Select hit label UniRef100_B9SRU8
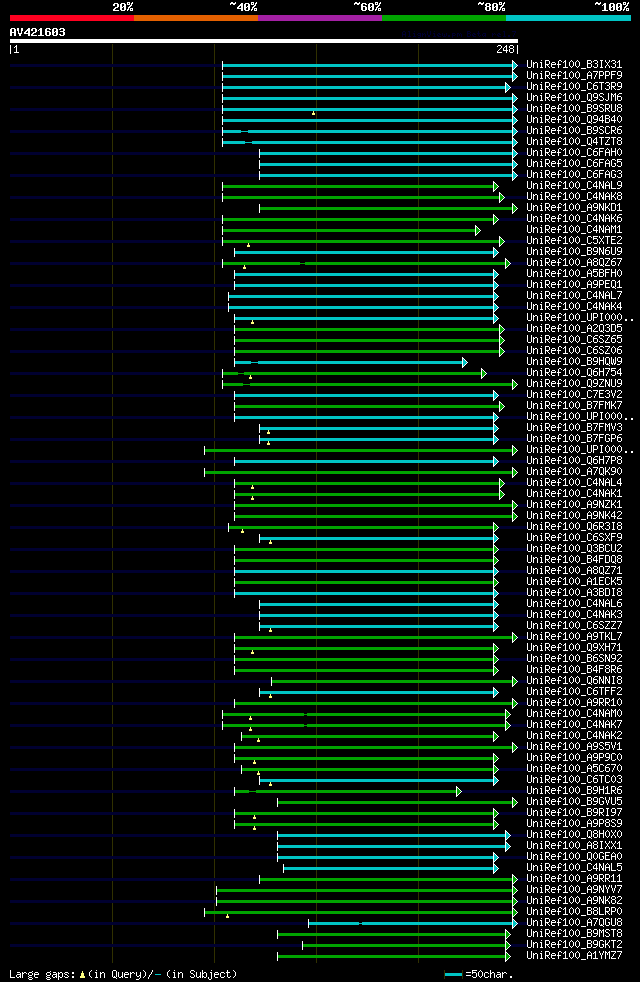 tap(574, 108)
